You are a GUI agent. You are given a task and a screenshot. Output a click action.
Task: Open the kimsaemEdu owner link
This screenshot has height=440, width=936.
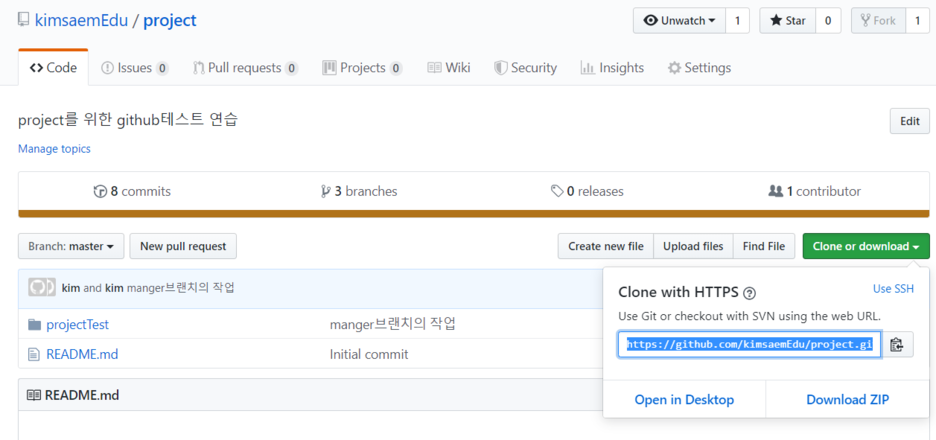pyautogui.click(x=81, y=20)
